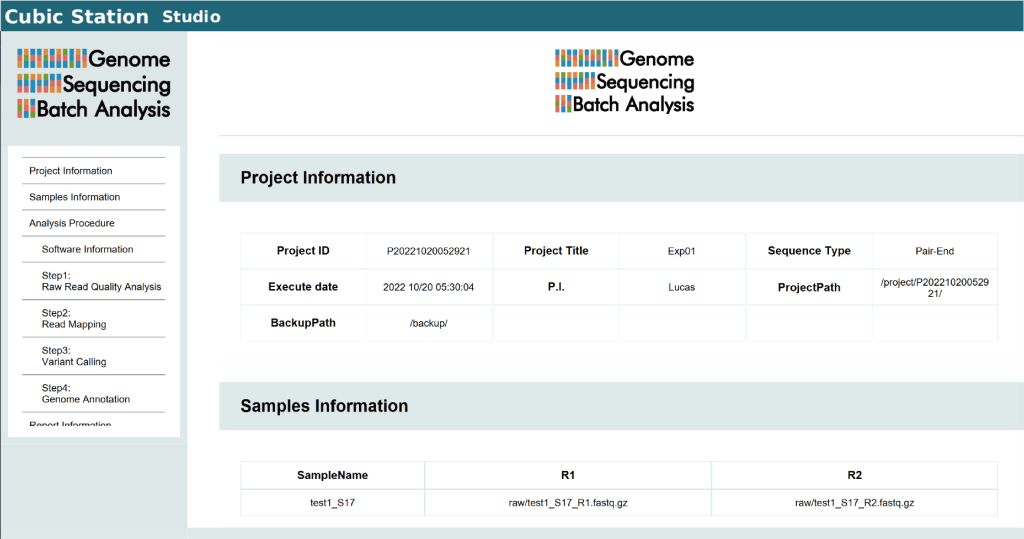Viewport: 1024px width, 539px height.
Task: Click the Genome Sequencing logo in report header
Action: 624,81
